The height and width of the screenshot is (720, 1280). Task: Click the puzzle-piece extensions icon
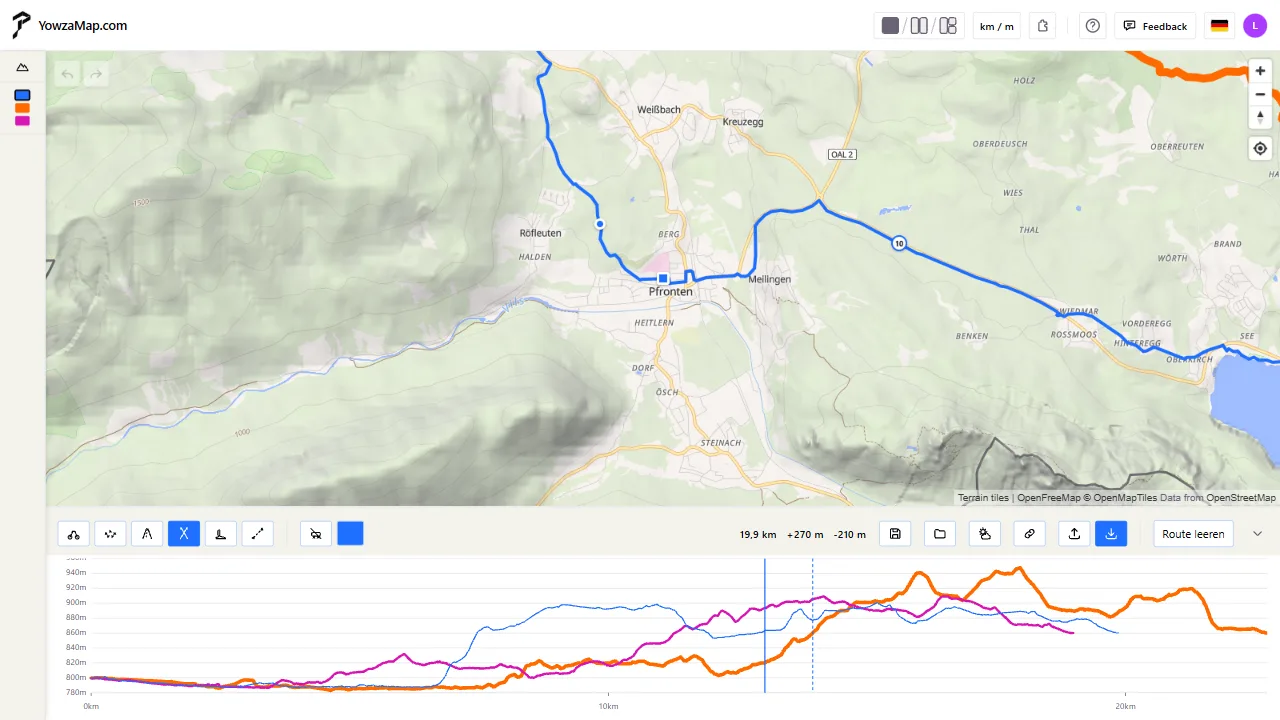click(x=1042, y=26)
